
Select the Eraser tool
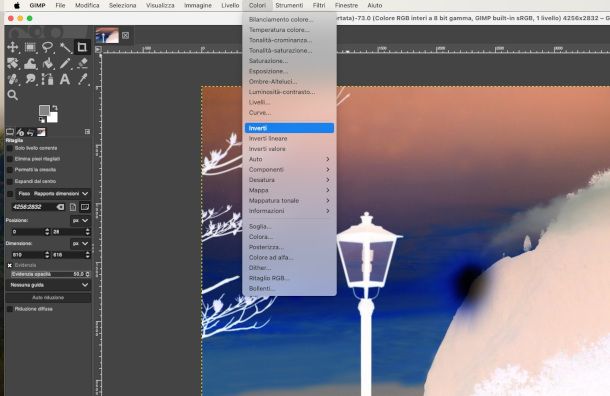tap(82, 63)
